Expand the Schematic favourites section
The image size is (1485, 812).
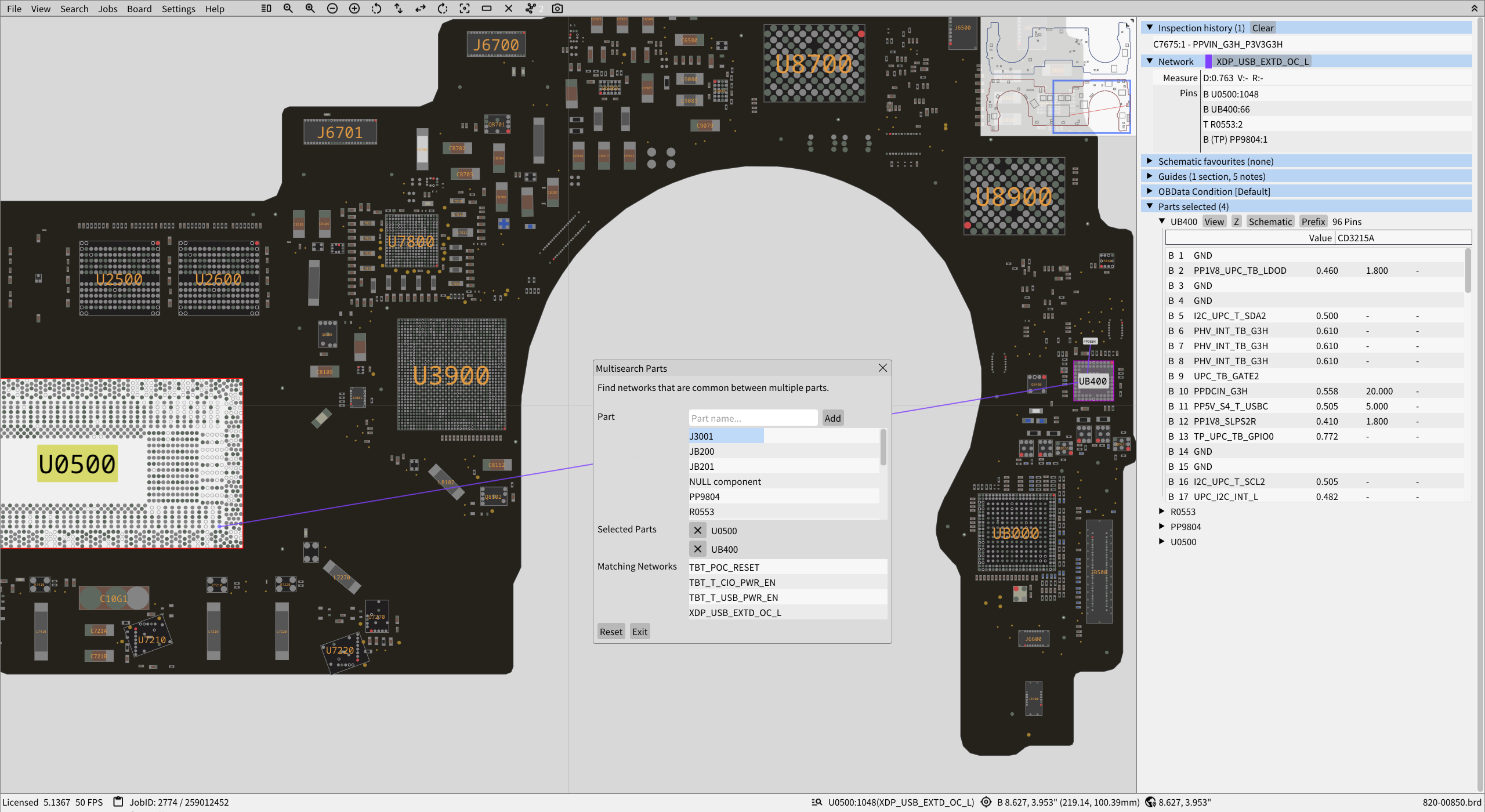(1150, 161)
